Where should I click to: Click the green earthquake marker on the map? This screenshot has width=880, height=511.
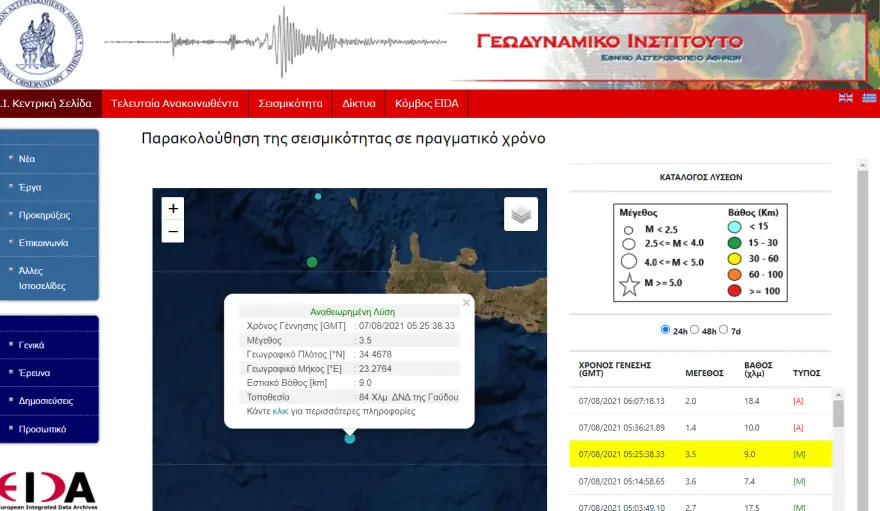[312, 262]
